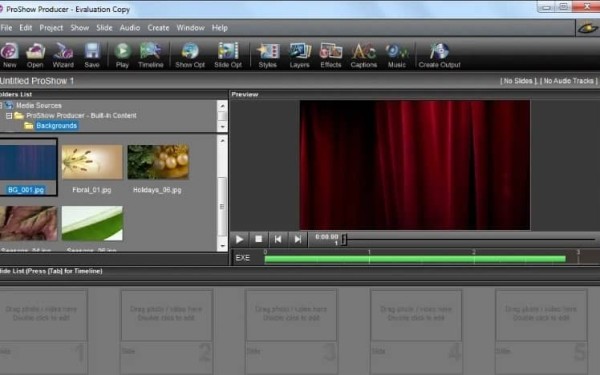Open the Show menu
The height and width of the screenshot is (375, 600).
tap(80, 28)
